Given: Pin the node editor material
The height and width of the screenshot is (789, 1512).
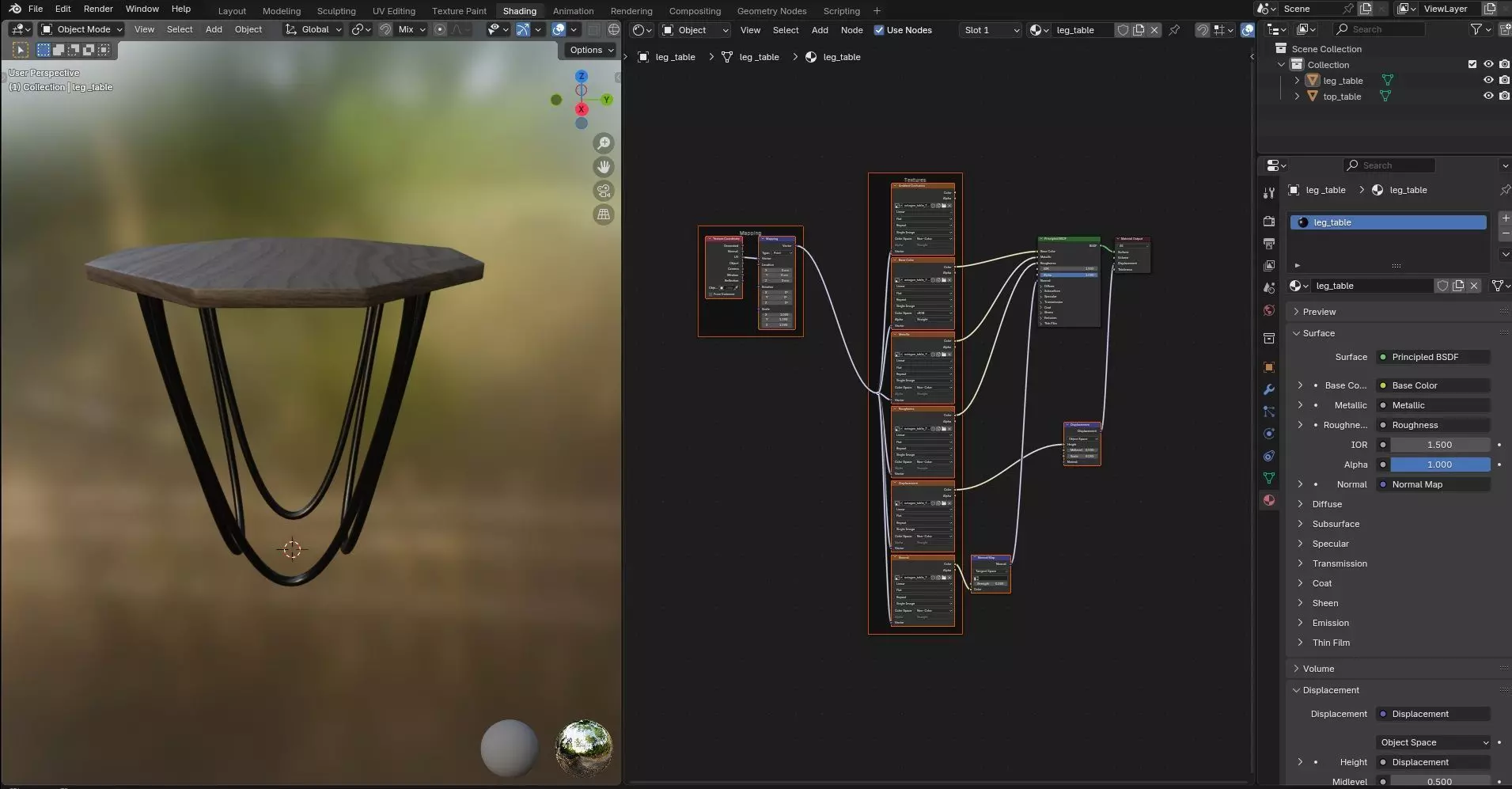Looking at the screenshot, I should coord(1174,30).
